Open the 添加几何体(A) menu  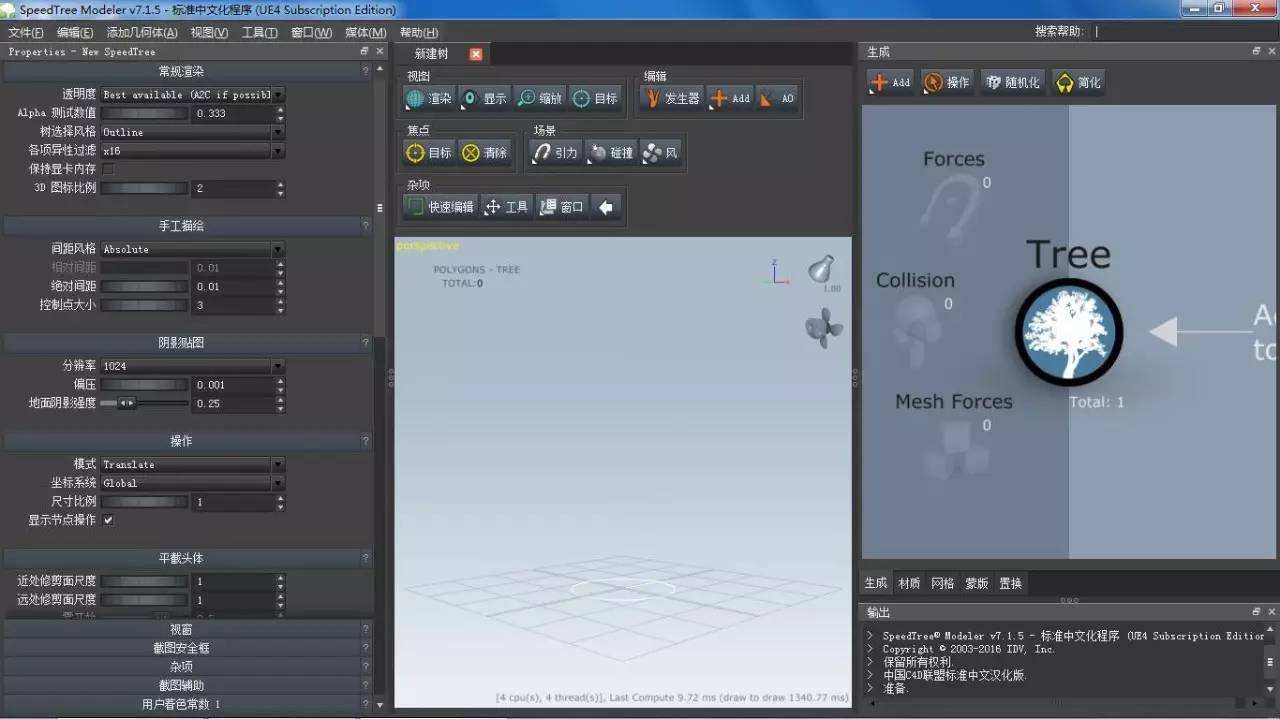tap(142, 32)
